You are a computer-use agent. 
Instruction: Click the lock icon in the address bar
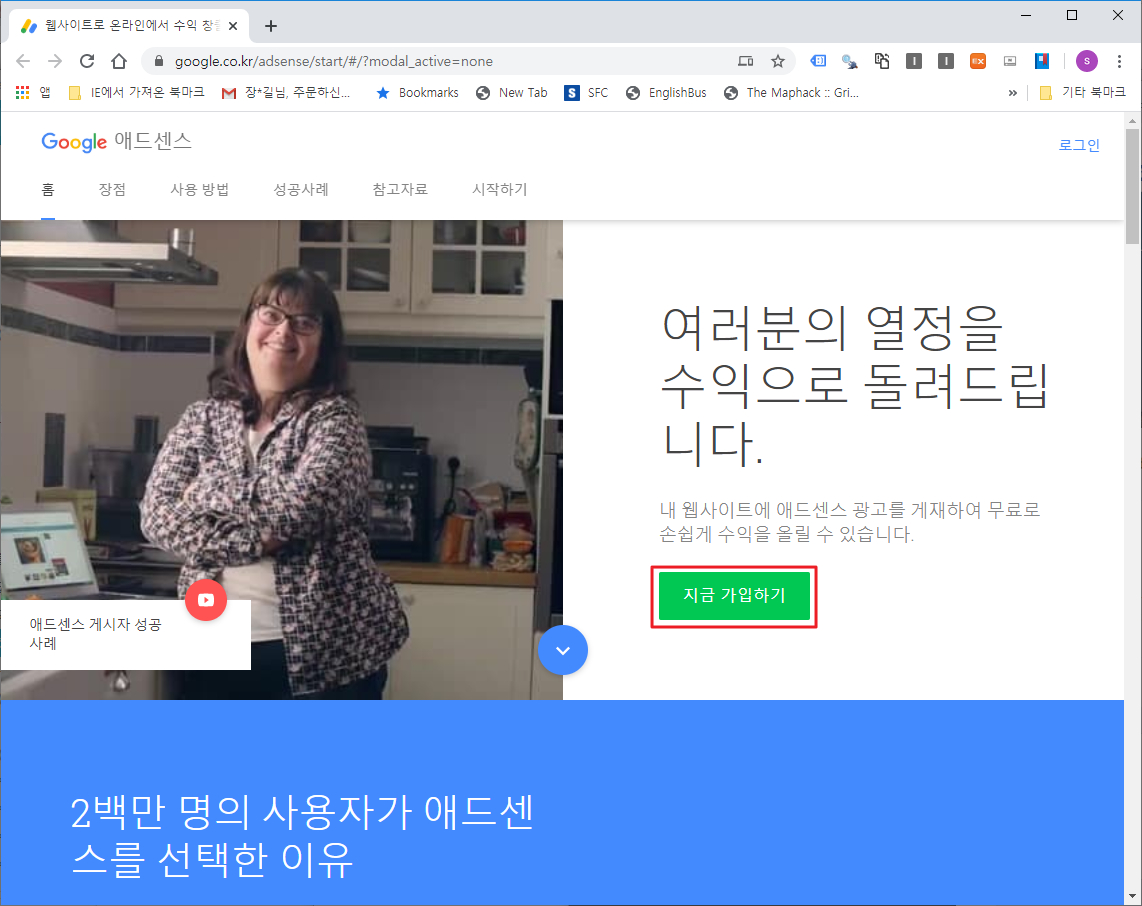coord(159,61)
